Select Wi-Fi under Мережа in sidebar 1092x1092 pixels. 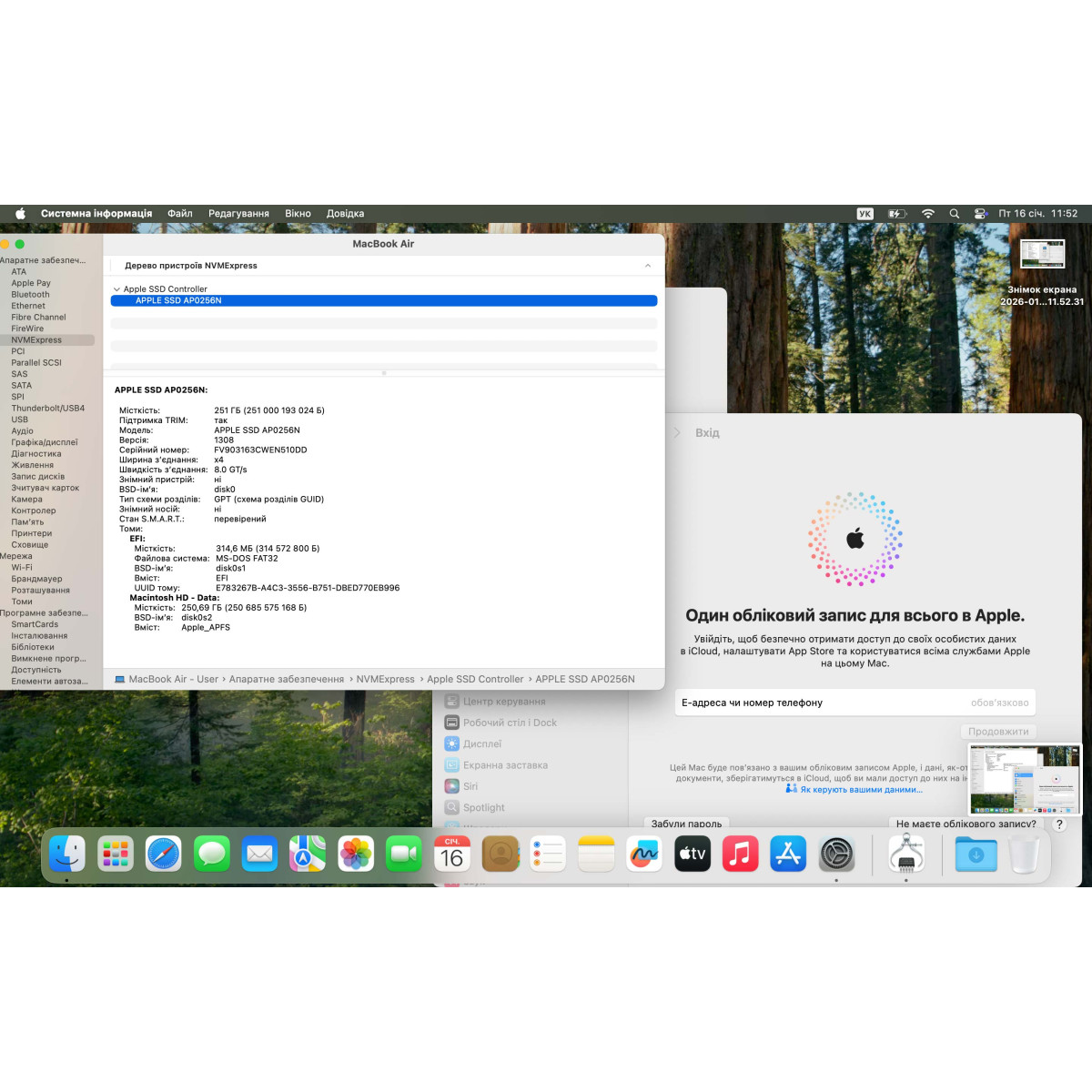(22, 568)
